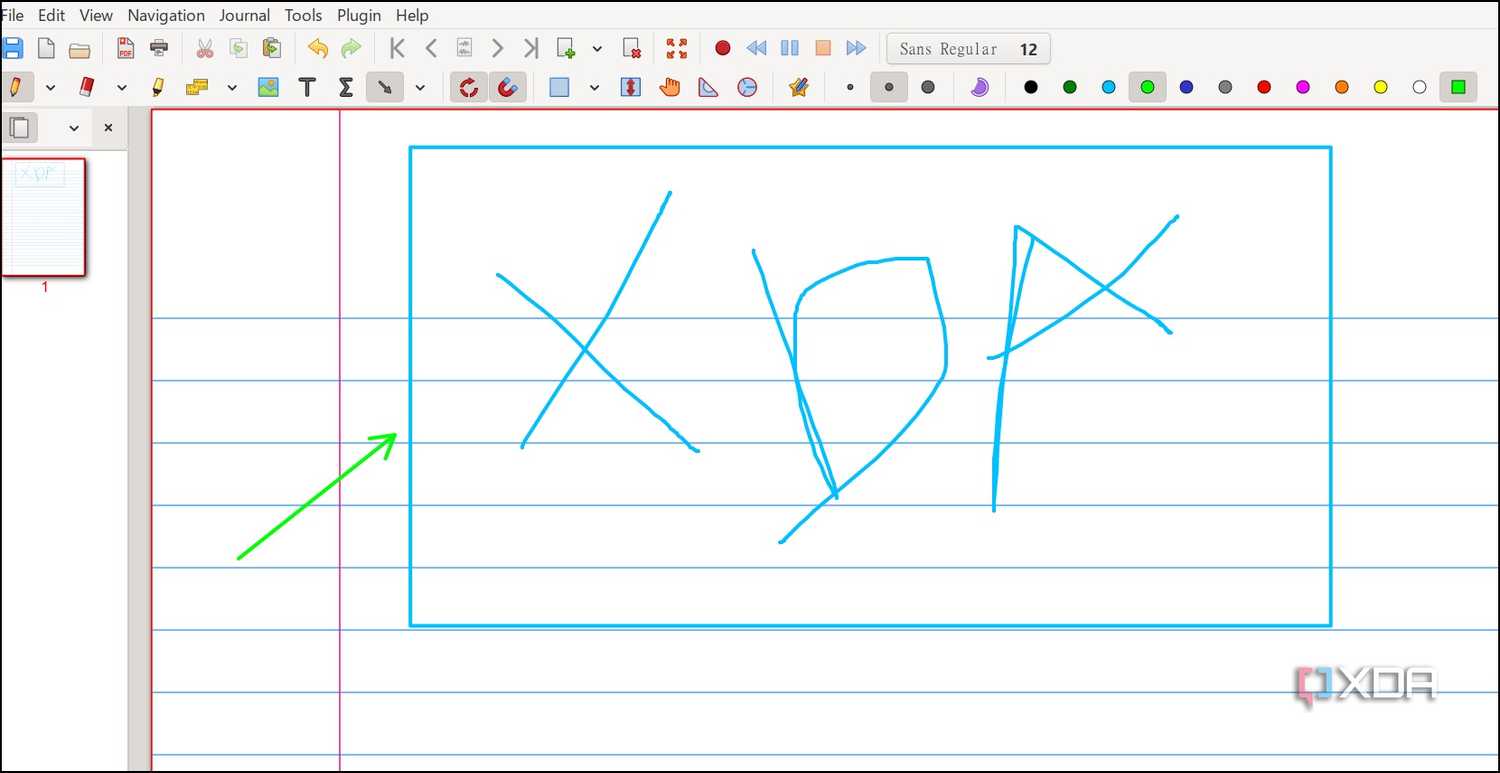Screen dimensions: 1500x773
Task: Close the sidebar panel
Action: pos(108,128)
